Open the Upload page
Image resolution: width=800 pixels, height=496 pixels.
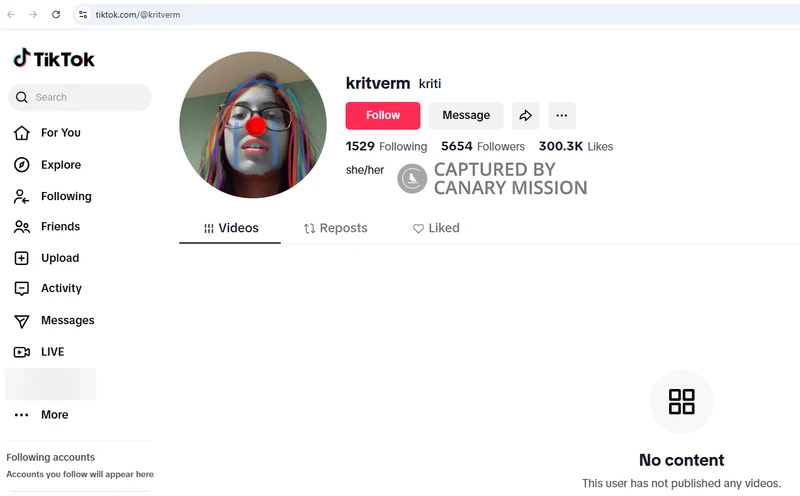(x=59, y=258)
